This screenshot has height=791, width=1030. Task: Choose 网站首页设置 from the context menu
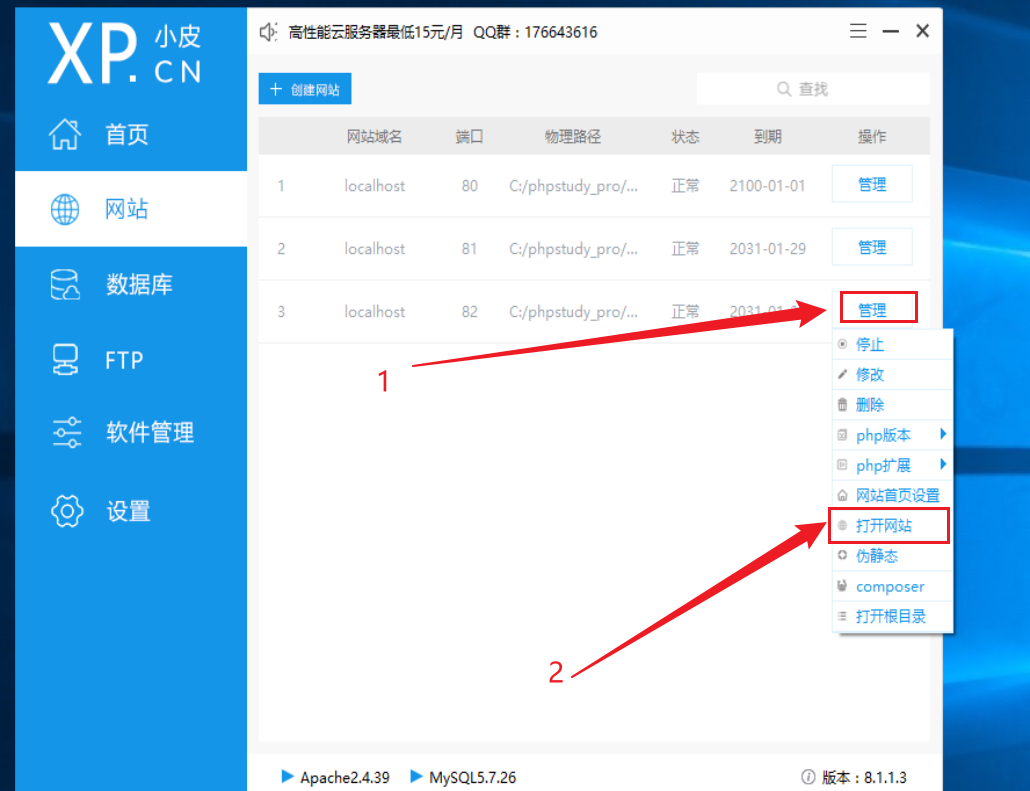[893, 495]
